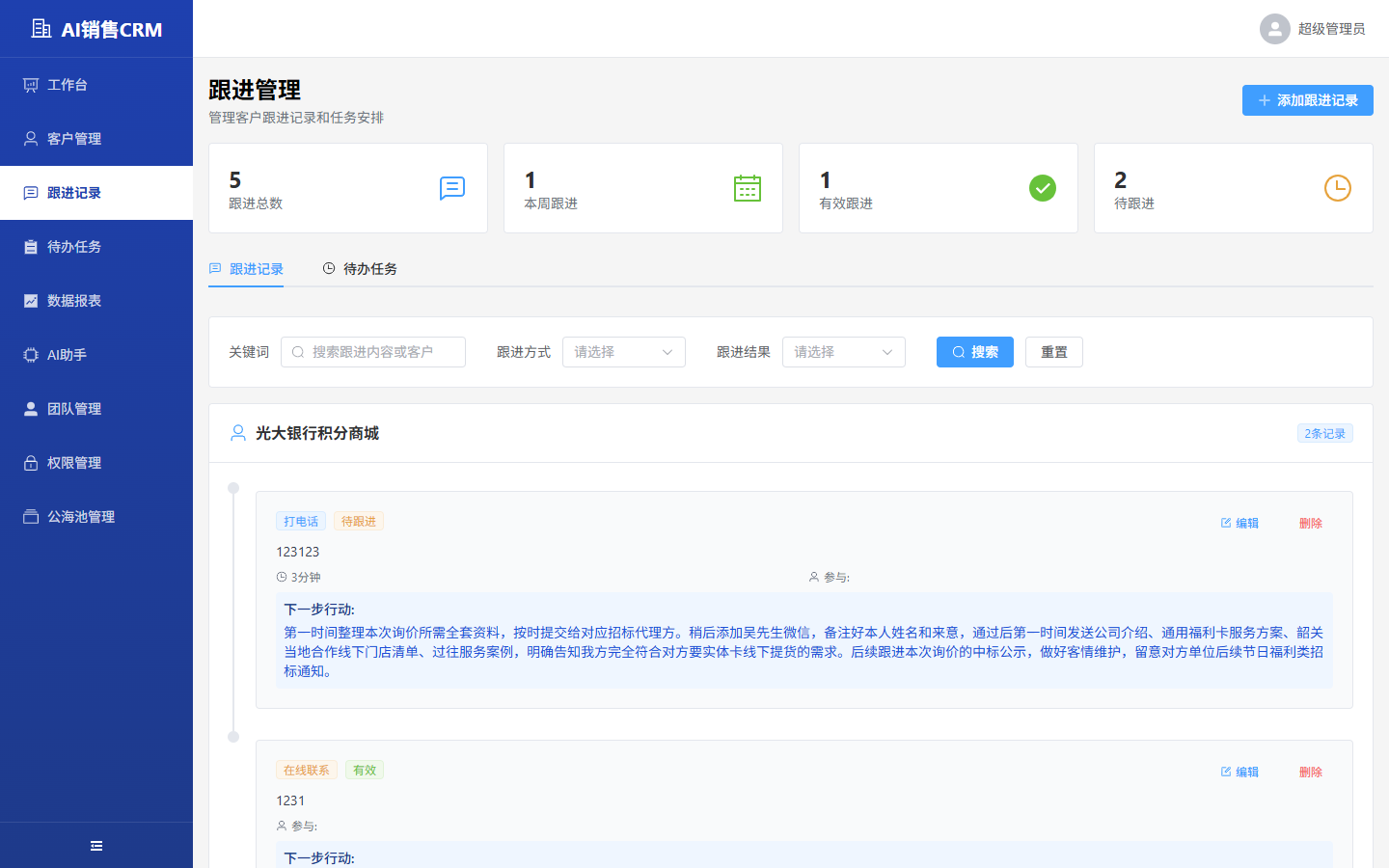Click the person icon beside 光大银行积分商城
Screen dimensions: 1389x868
[238, 433]
